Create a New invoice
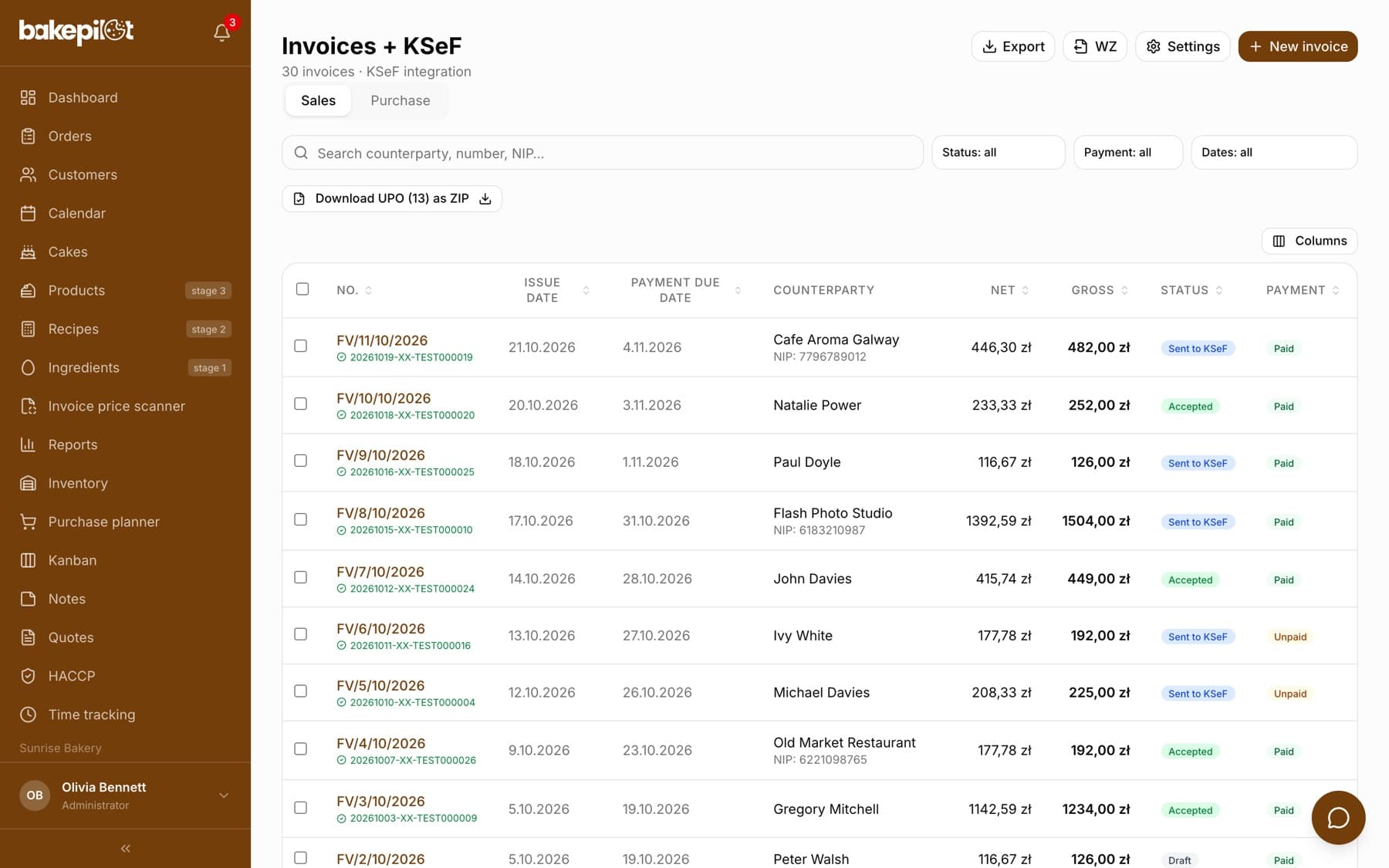 click(x=1298, y=46)
